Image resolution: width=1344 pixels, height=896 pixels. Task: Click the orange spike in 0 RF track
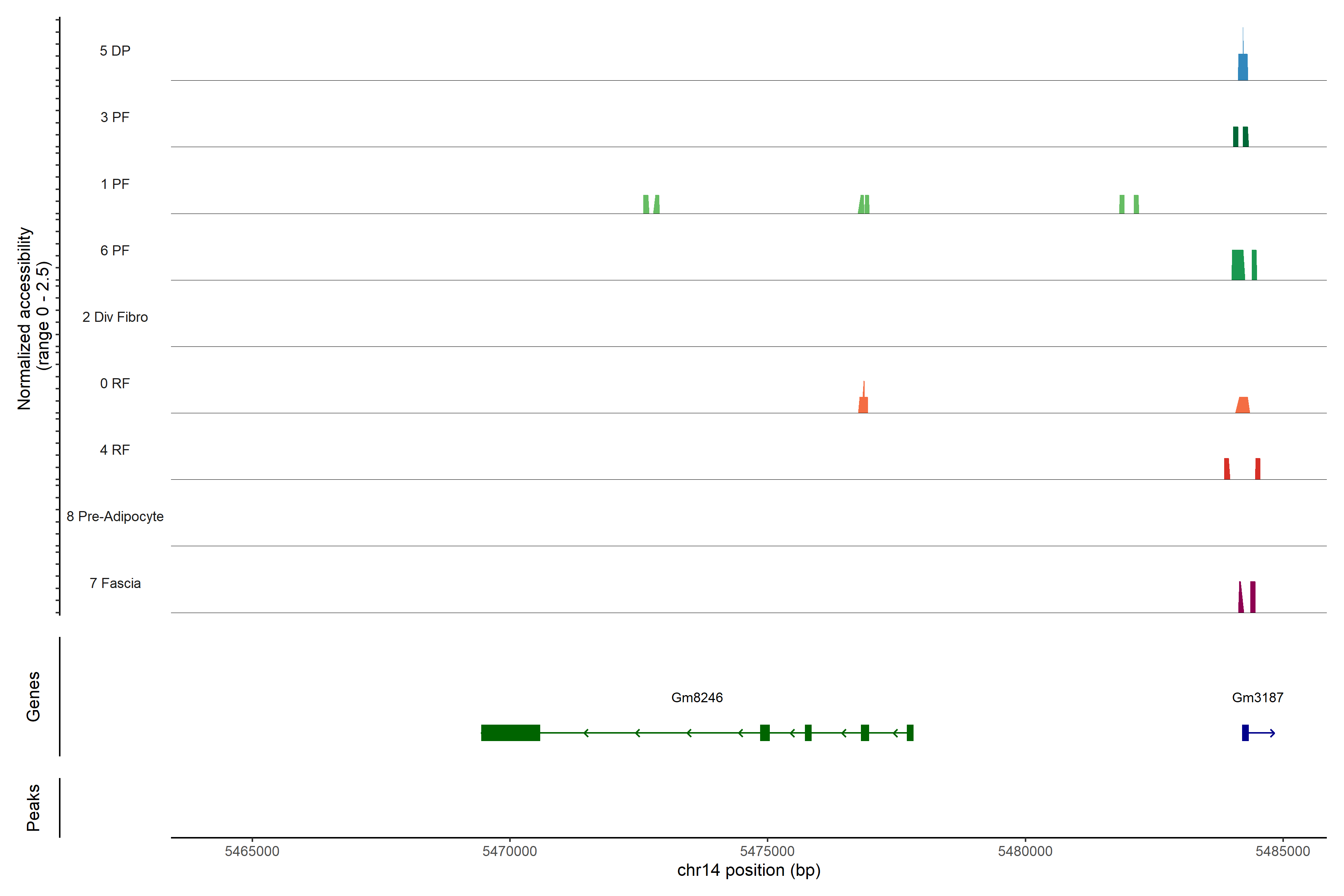coord(864,403)
